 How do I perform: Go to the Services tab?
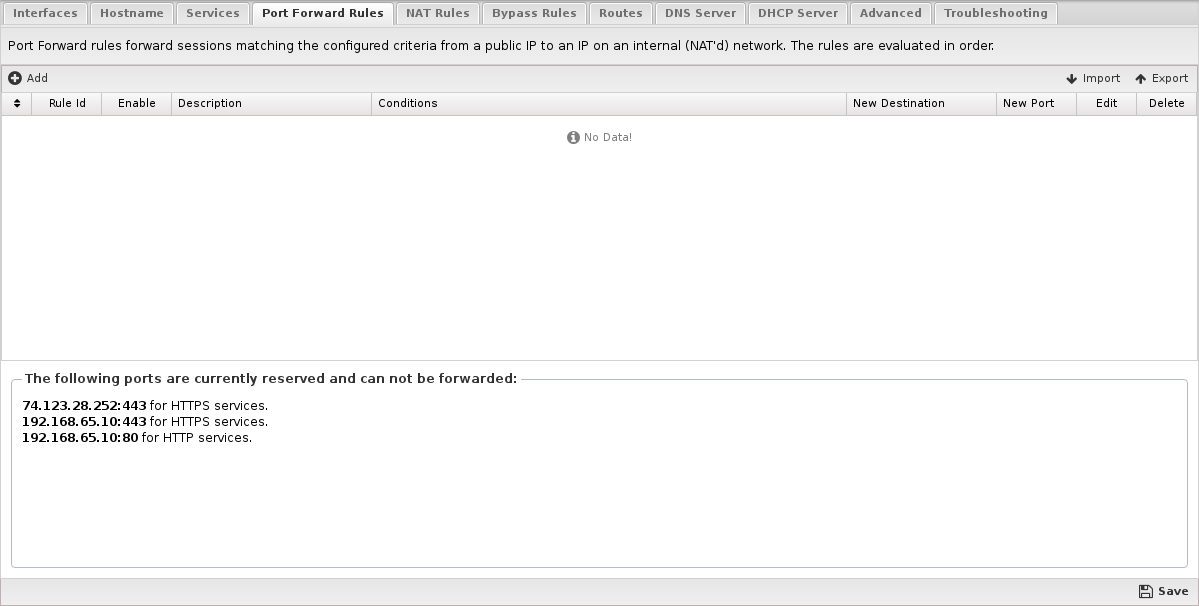pyautogui.click(x=213, y=13)
